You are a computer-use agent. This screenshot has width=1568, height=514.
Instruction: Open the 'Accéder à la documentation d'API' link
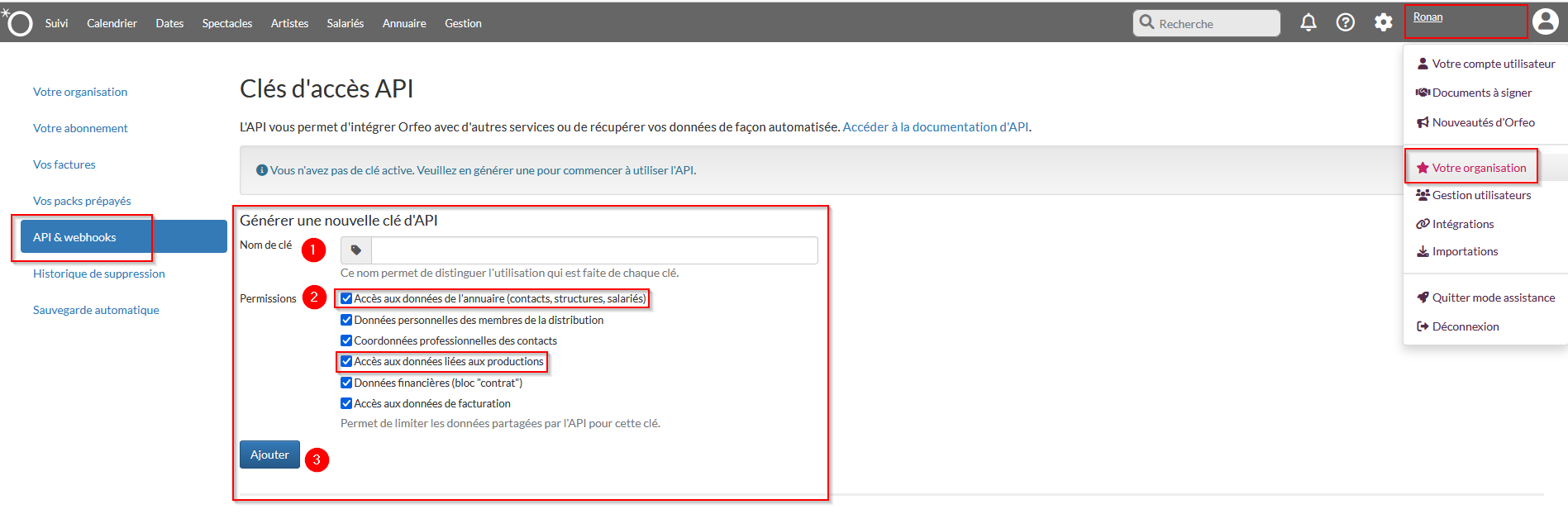point(936,127)
